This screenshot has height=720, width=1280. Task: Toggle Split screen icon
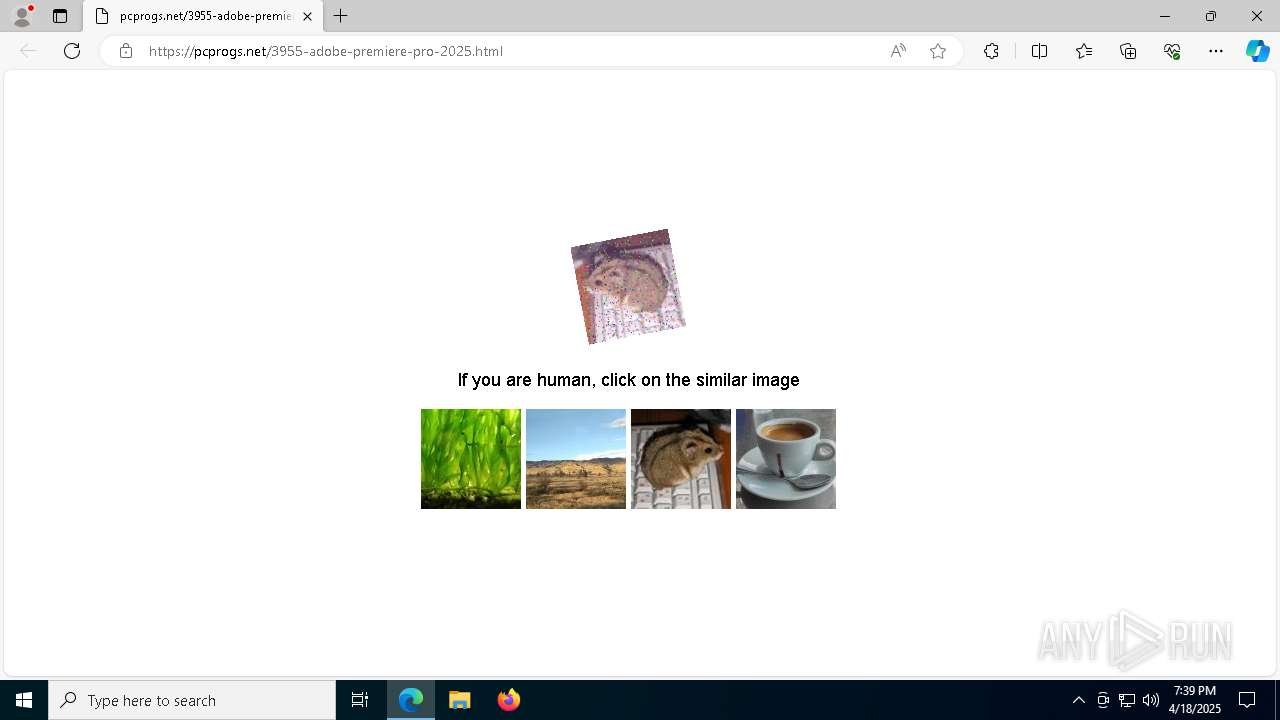[x=1039, y=51]
